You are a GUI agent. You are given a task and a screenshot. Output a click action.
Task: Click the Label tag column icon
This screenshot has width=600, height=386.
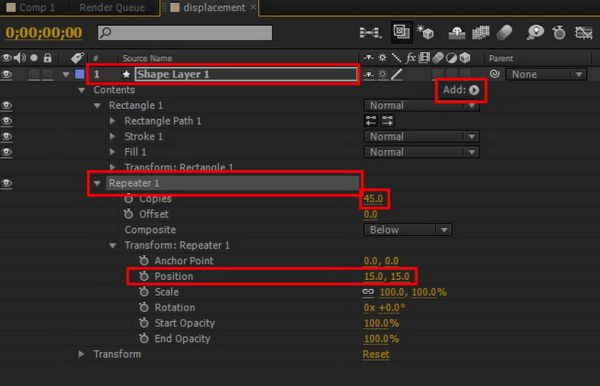coord(77,58)
